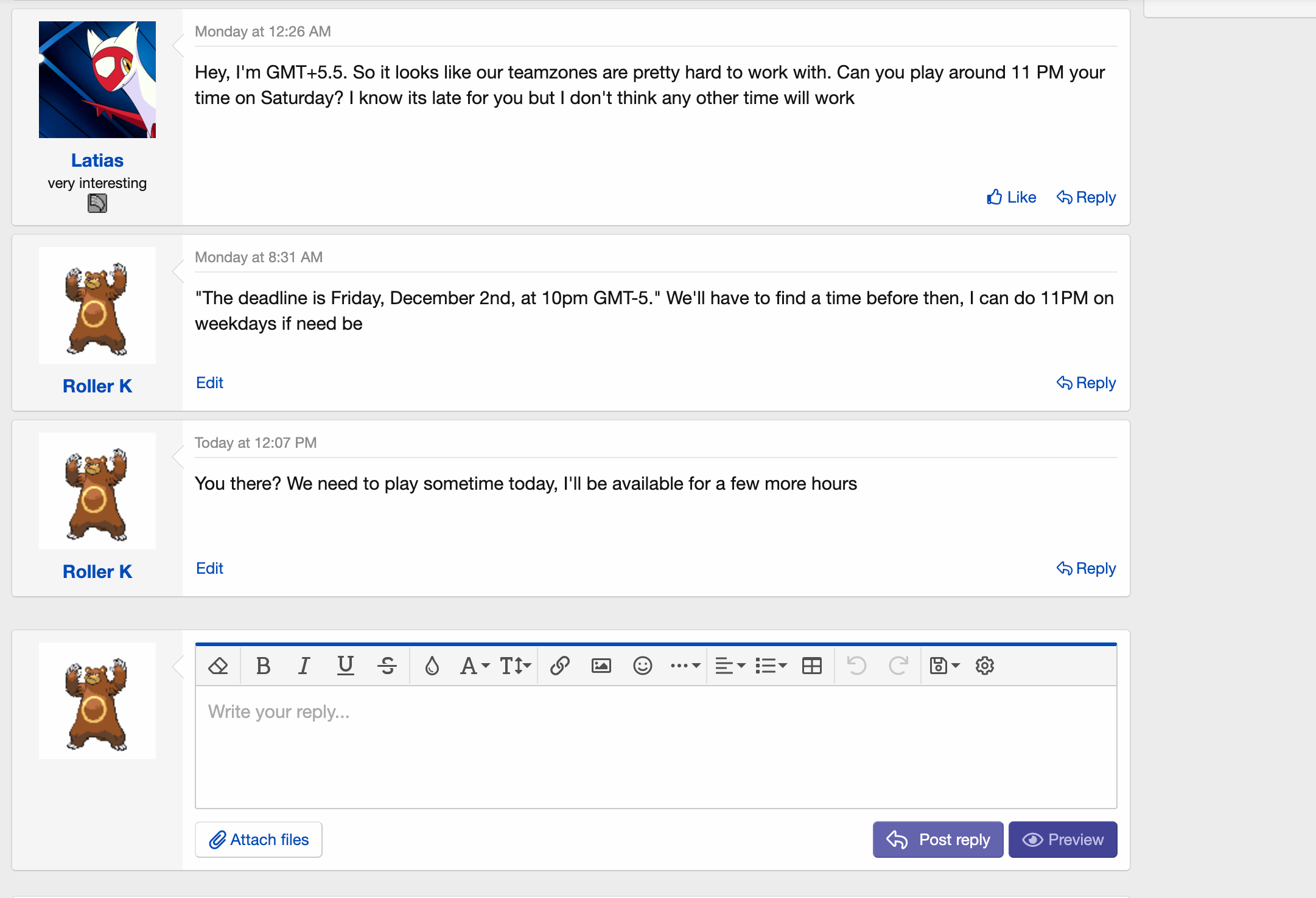Viewport: 1316px width, 898px height.
Task: Click the eraser Remove formatting icon
Action: [x=218, y=666]
